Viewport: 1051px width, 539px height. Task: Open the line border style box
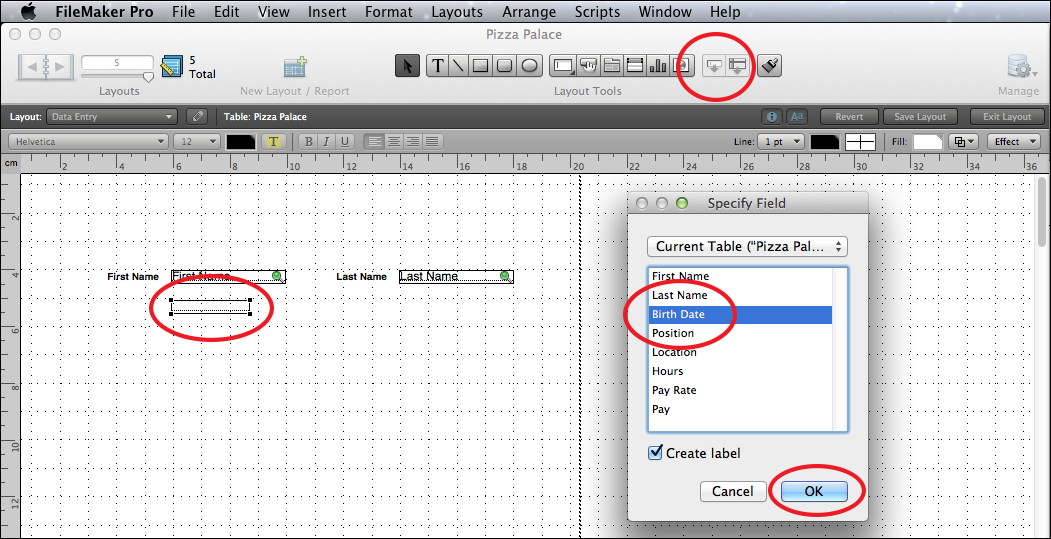click(x=861, y=142)
